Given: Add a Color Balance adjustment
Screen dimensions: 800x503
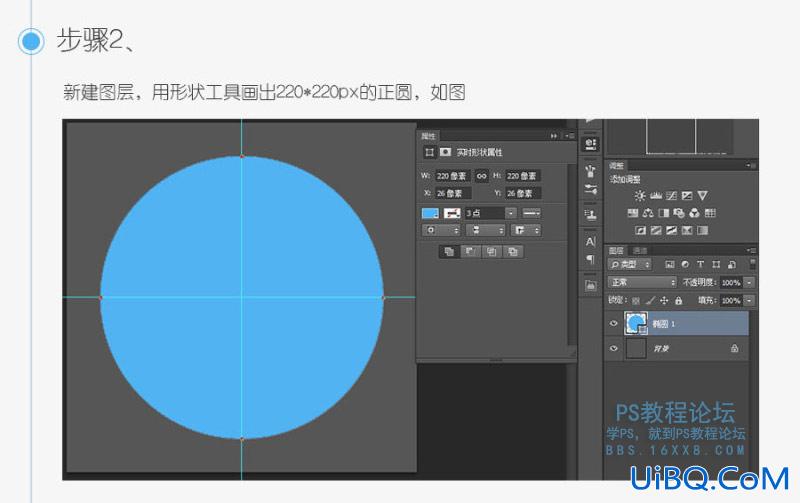Looking at the screenshot, I should [x=648, y=213].
